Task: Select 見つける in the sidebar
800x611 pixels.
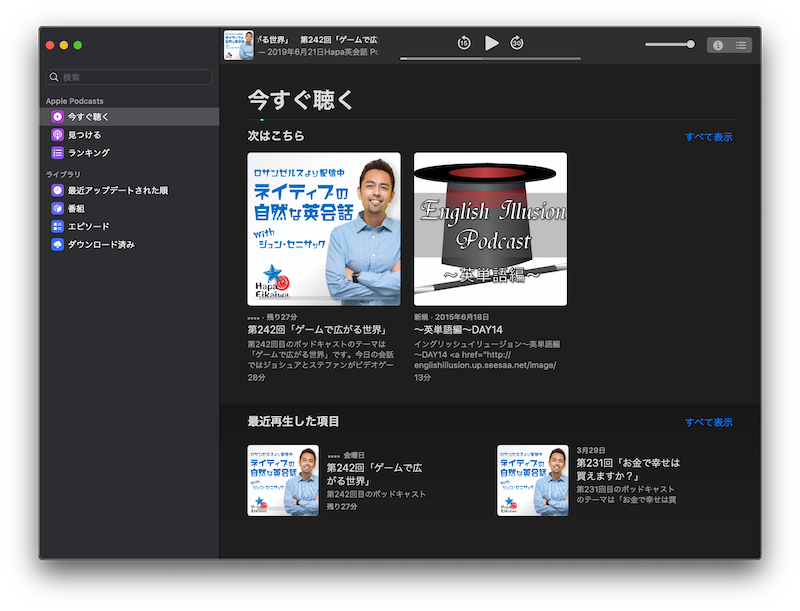Action: coord(130,135)
